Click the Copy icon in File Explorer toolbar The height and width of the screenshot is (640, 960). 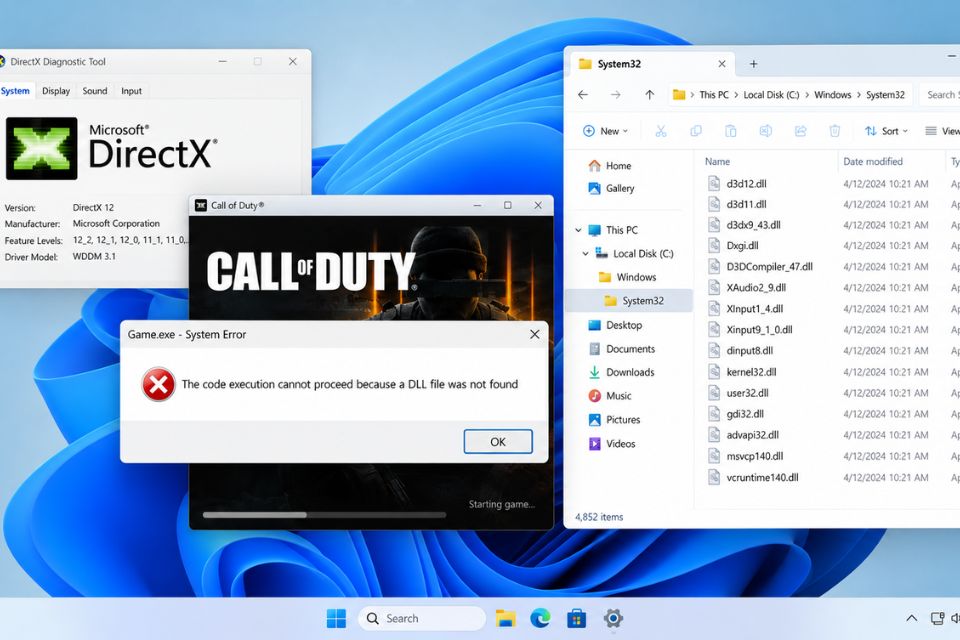point(696,131)
